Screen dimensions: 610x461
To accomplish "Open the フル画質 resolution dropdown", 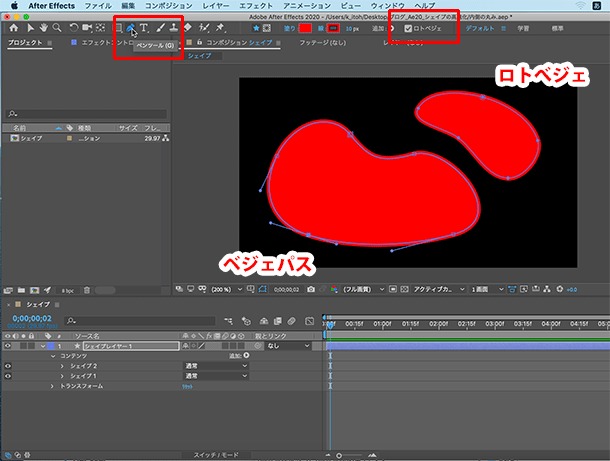I will [363, 289].
